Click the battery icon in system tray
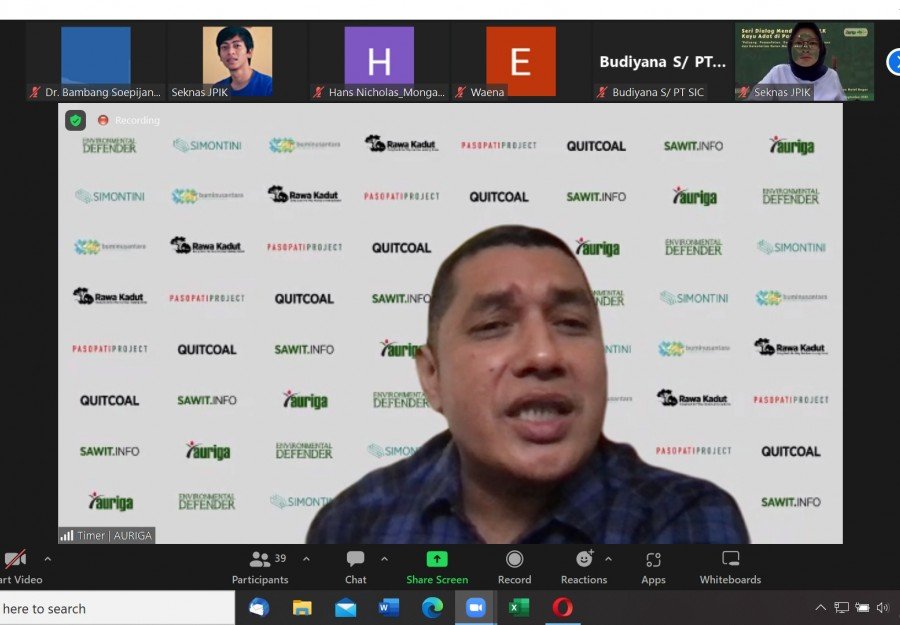 coord(862,608)
